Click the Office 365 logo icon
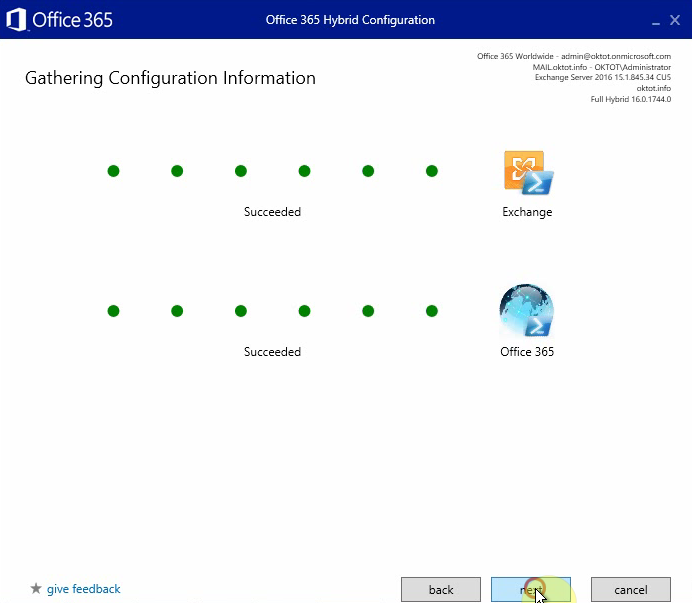692x603 pixels. [x=16, y=20]
